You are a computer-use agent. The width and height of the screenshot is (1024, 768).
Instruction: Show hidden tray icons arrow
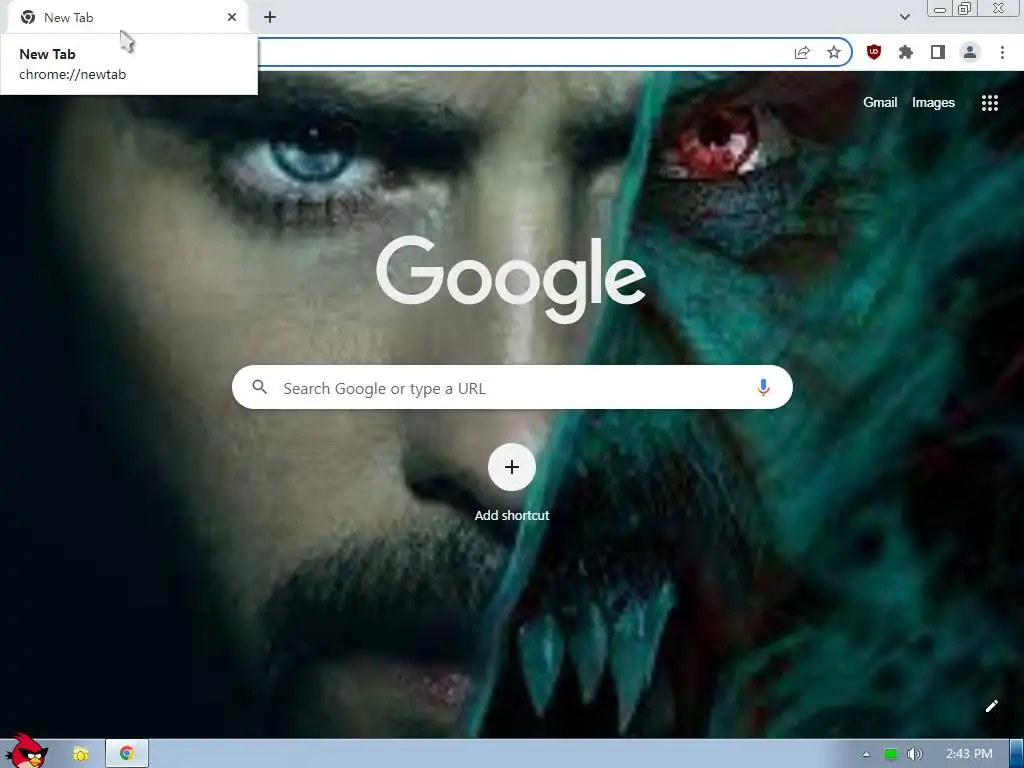866,754
